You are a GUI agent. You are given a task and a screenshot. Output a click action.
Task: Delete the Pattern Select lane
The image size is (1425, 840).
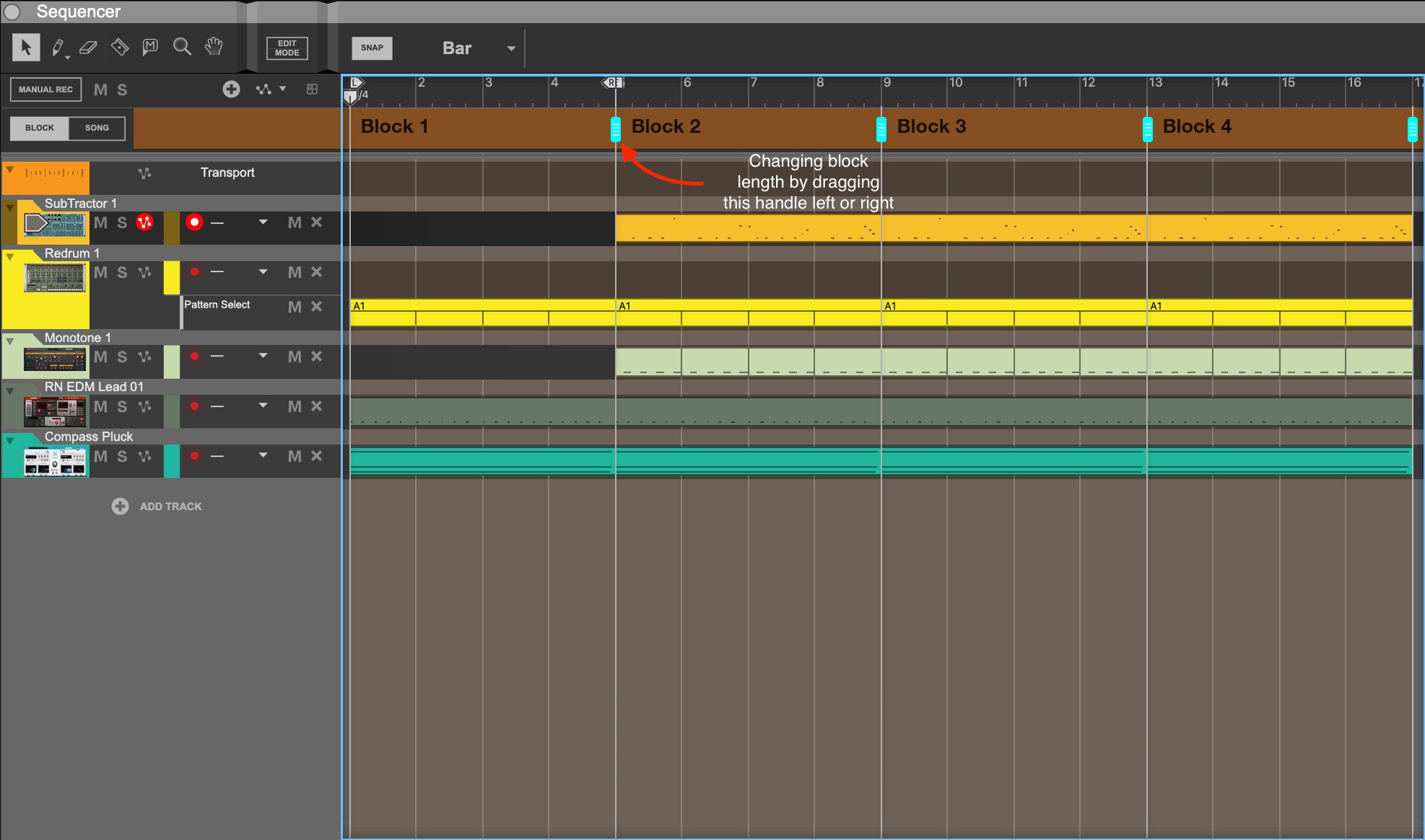(316, 307)
